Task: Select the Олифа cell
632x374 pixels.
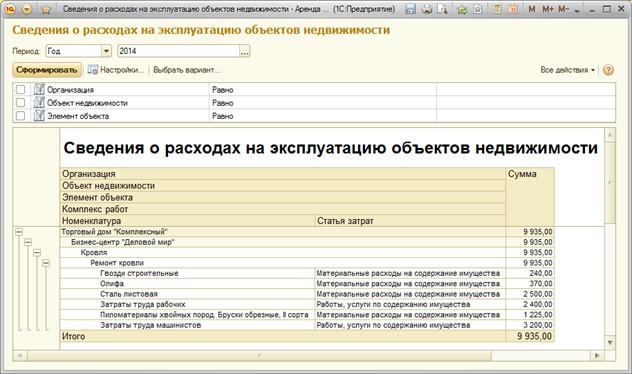Action: point(187,284)
